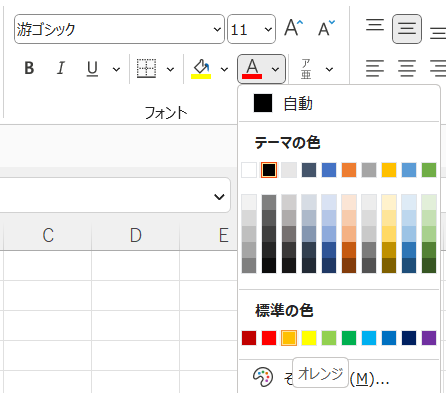Viewport: 446px width, 393px height.
Task: Select center text align icon
Action: click(407, 68)
